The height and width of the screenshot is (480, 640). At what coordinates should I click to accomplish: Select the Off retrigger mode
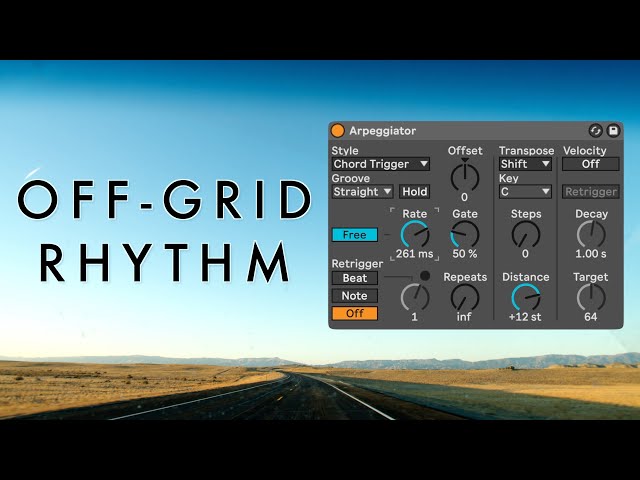point(355,313)
